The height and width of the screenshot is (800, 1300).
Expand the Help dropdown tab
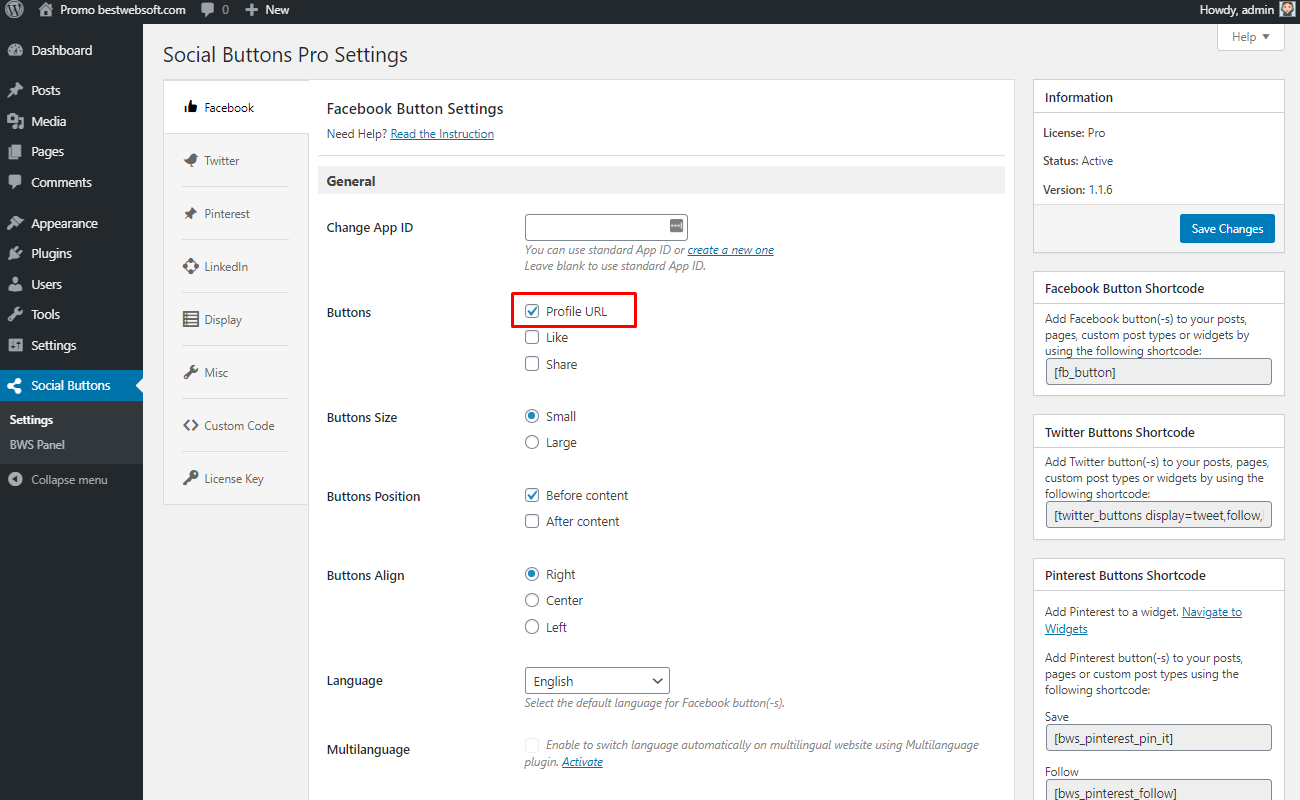(1251, 37)
